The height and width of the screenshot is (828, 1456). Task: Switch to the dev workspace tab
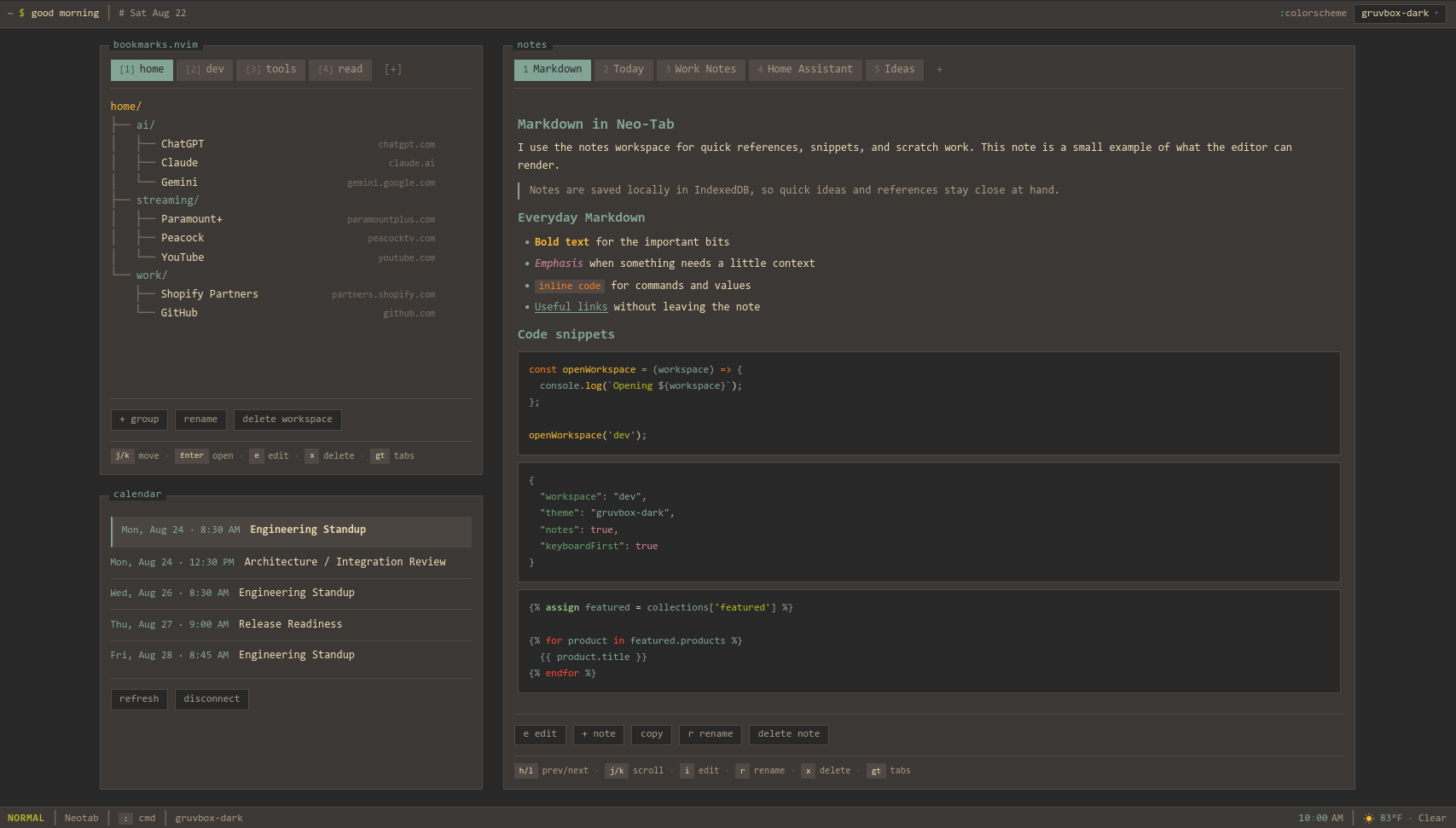point(205,70)
